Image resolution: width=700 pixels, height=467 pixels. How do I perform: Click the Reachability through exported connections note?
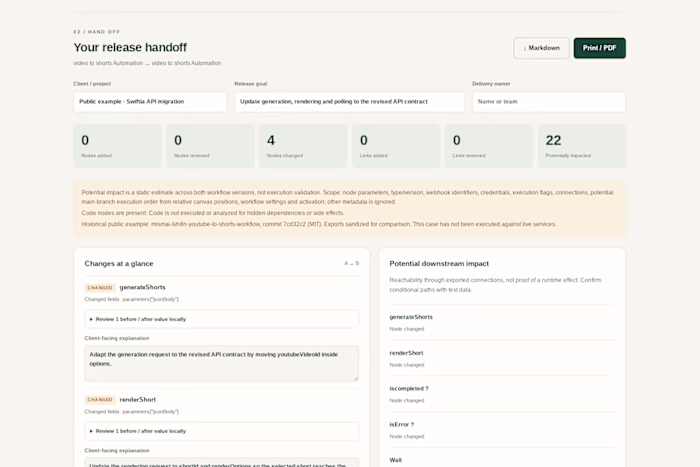[x=495, y=285]
